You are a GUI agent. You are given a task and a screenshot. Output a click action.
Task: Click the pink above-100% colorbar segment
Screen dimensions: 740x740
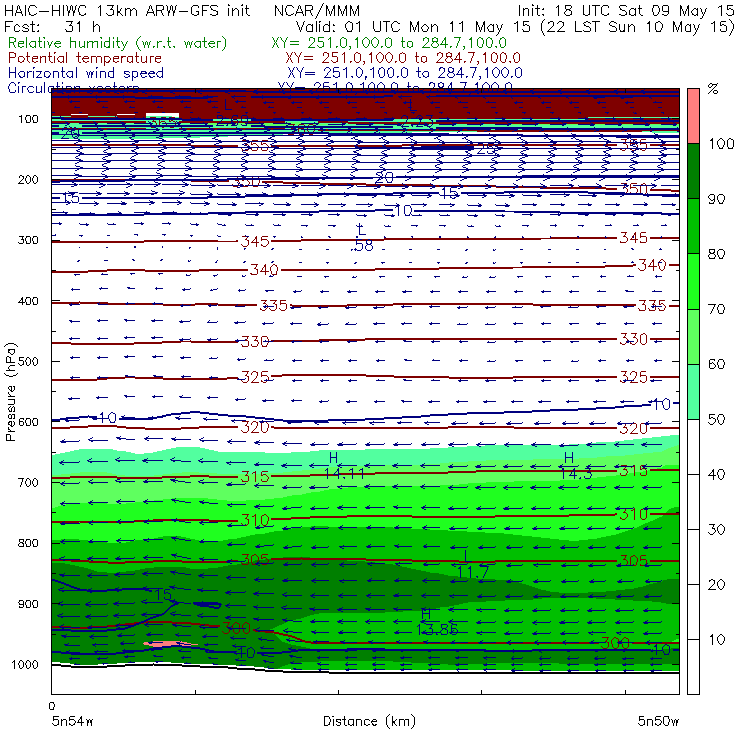(693, 116)
